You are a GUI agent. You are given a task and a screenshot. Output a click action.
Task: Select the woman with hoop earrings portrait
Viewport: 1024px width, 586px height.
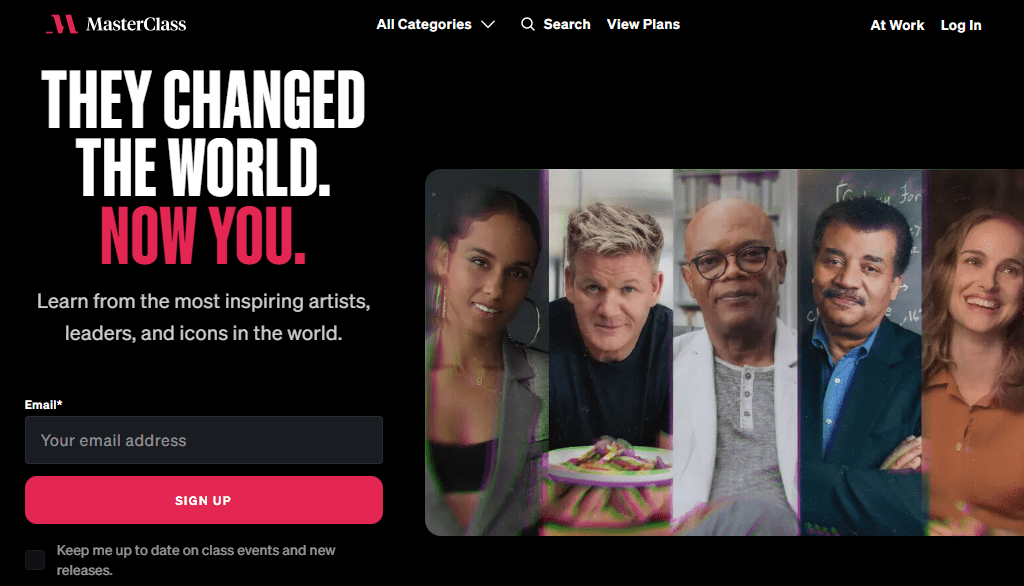(487, 352)
